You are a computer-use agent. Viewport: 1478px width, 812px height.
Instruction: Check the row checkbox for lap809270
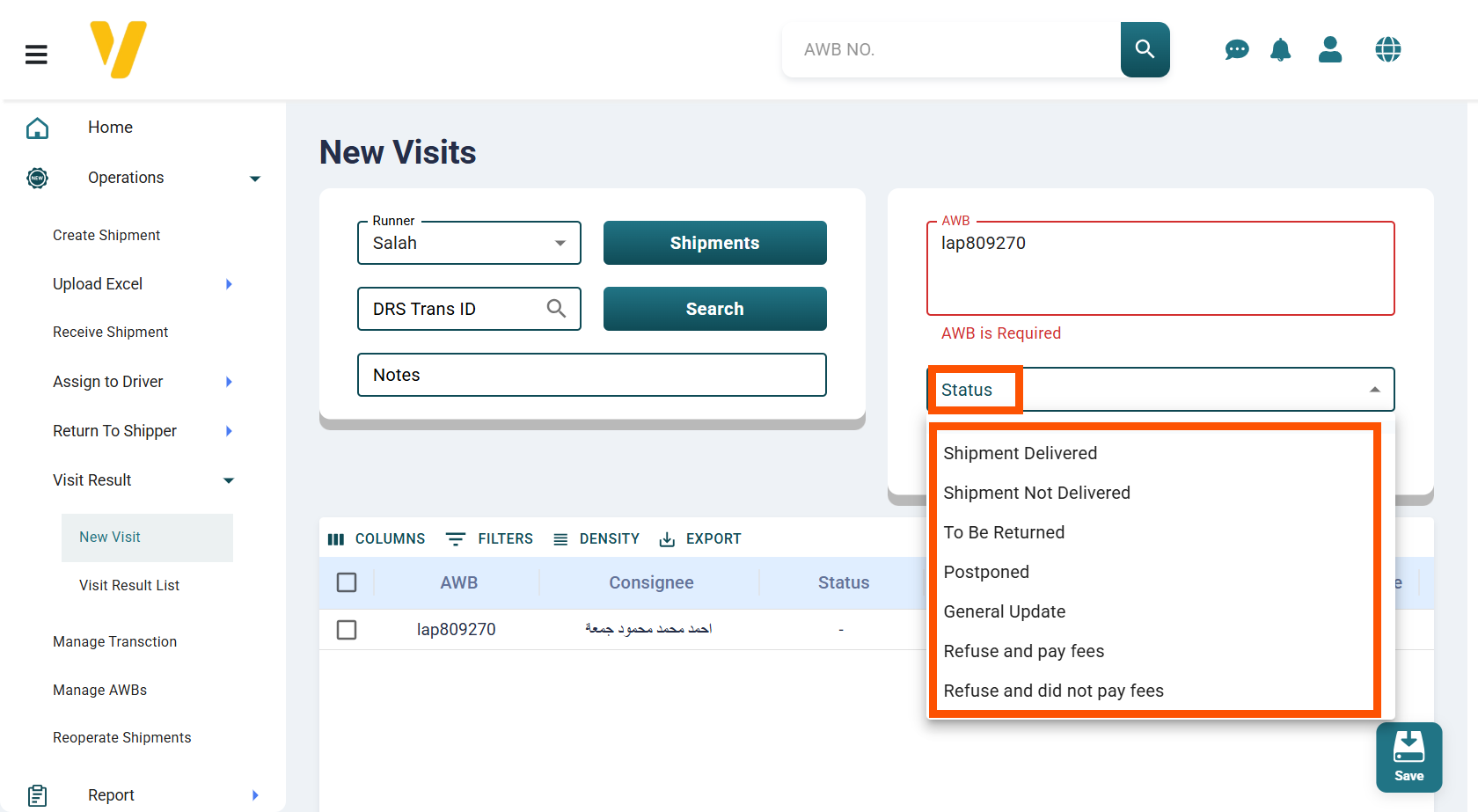pos(347,630)
